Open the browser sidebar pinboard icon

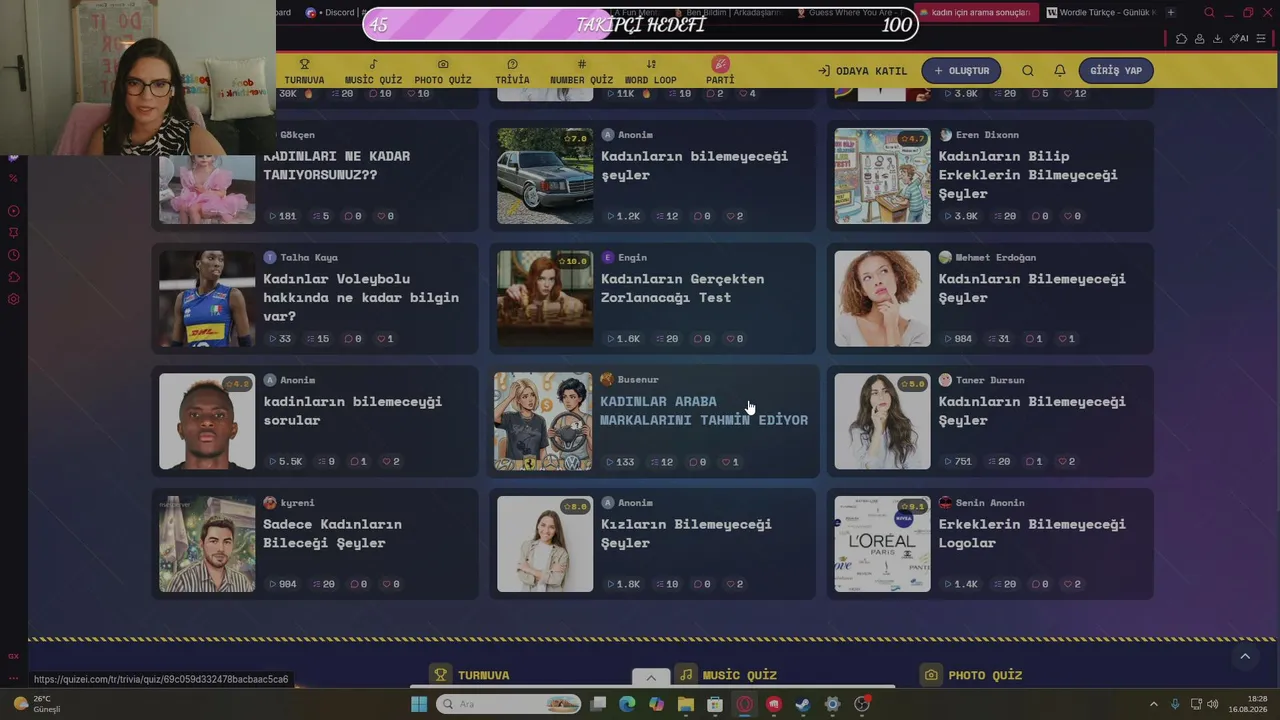click(x=14, y=233)
